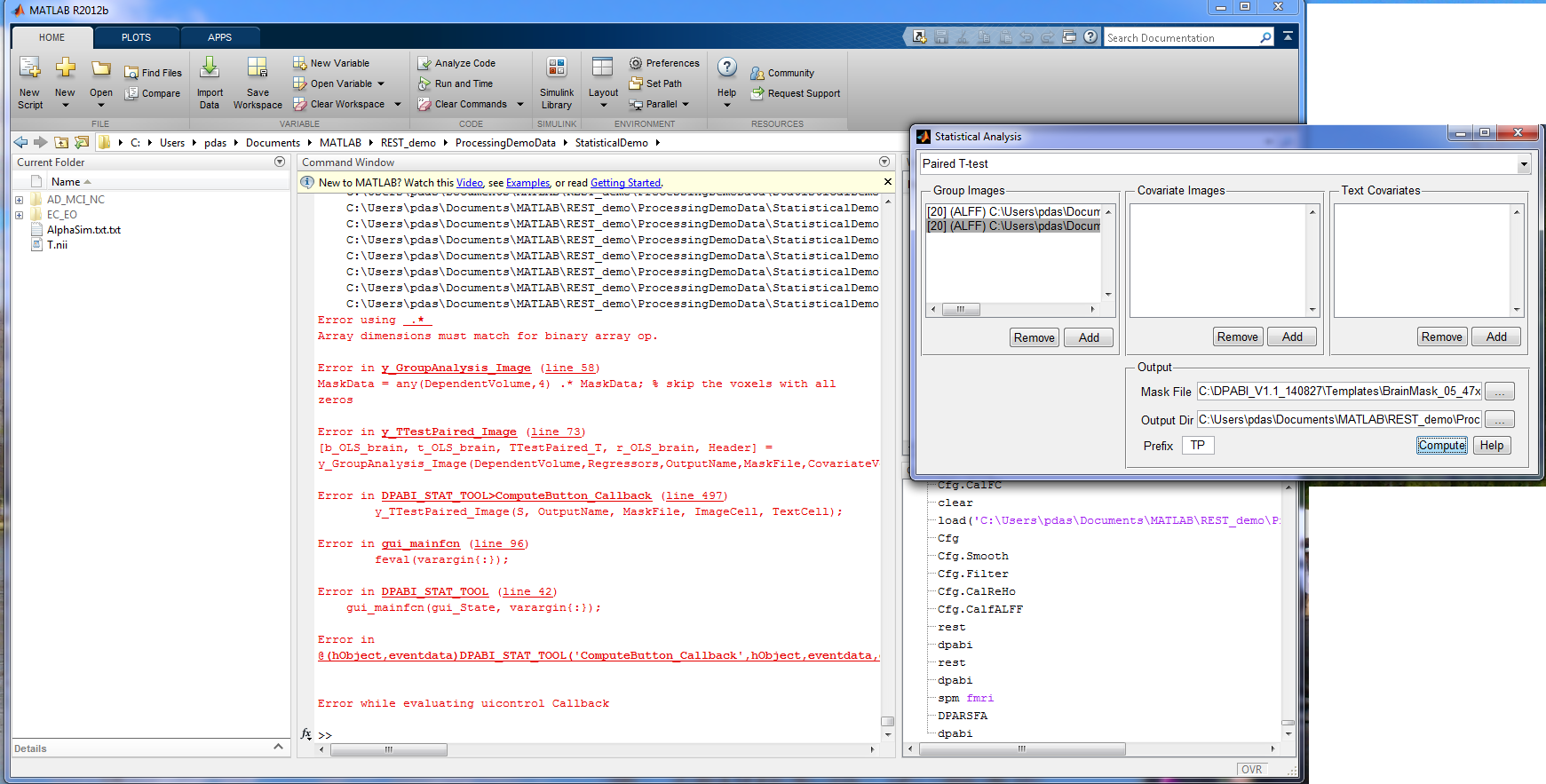Open the Simulink Library
The image size is (1546, 784).
[x=557, y=82]
